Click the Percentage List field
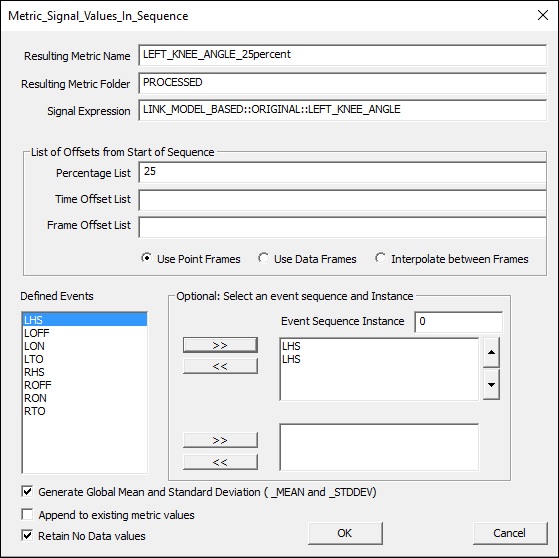 [x=342, y=172]
